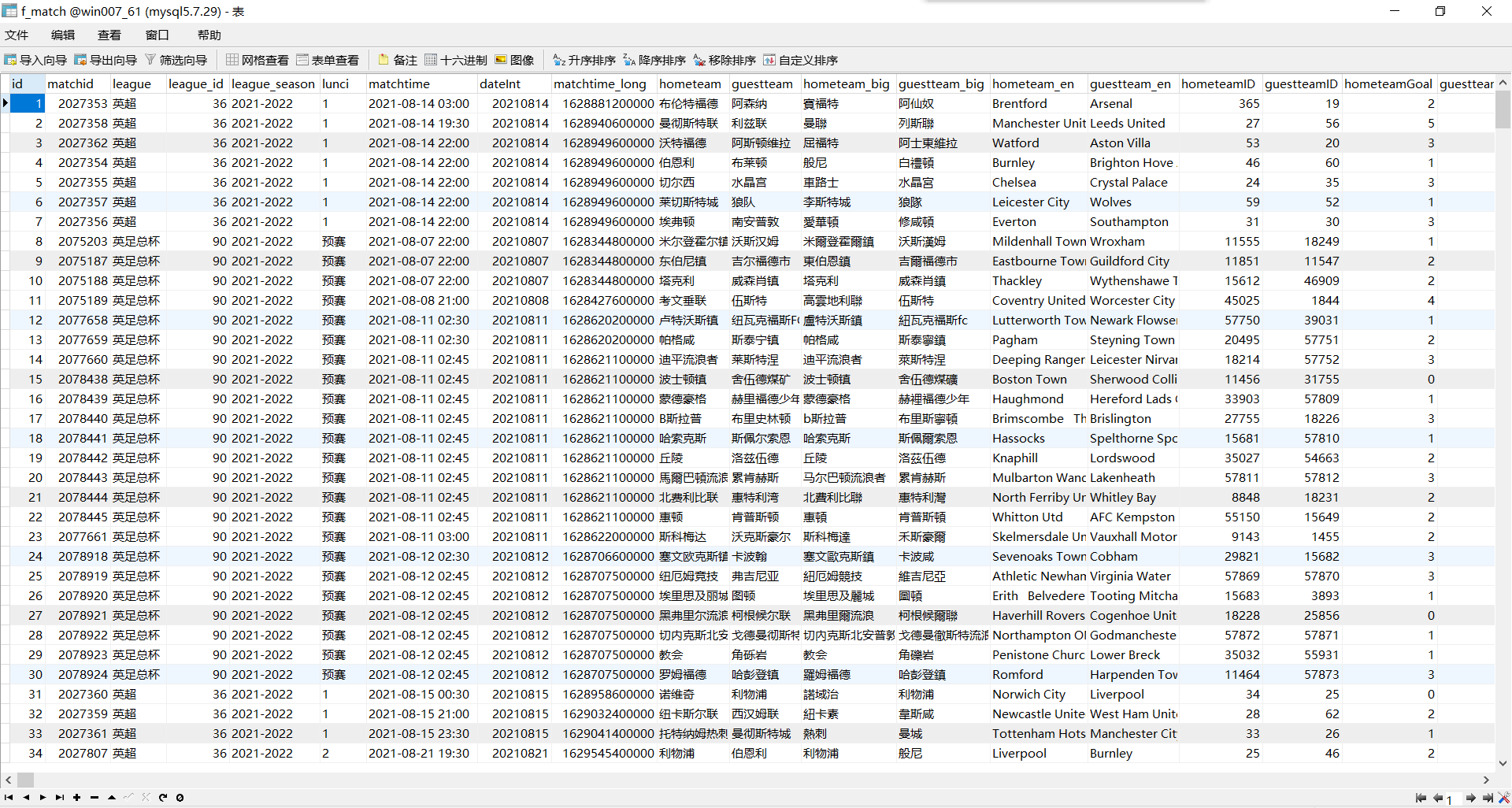Delete current record with minus icon
This screenshot has height=808, width=1512.
pyautogui.click(x=94, y=797)
